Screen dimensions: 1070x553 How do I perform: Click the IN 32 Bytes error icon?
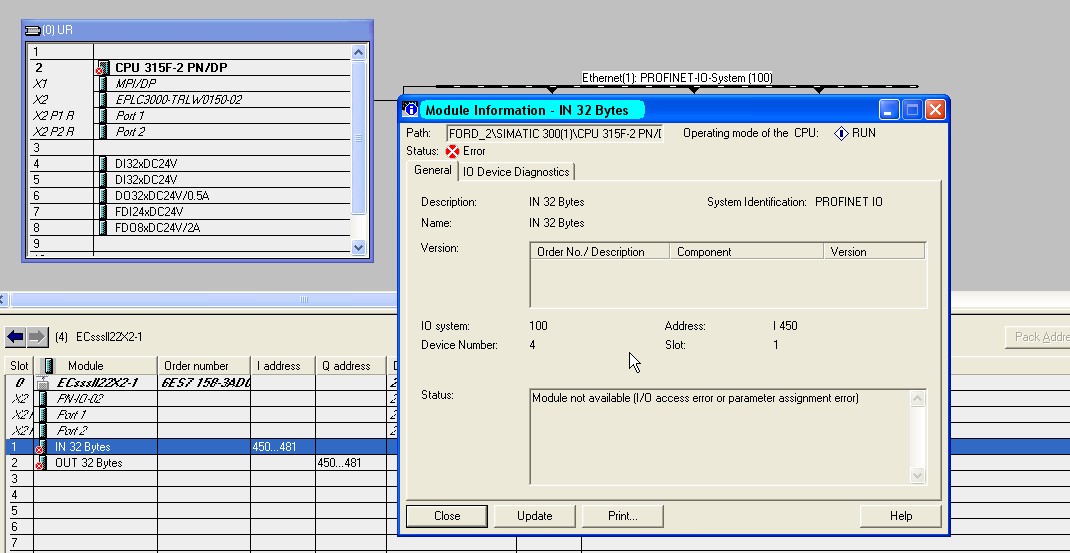click(42, 447)
